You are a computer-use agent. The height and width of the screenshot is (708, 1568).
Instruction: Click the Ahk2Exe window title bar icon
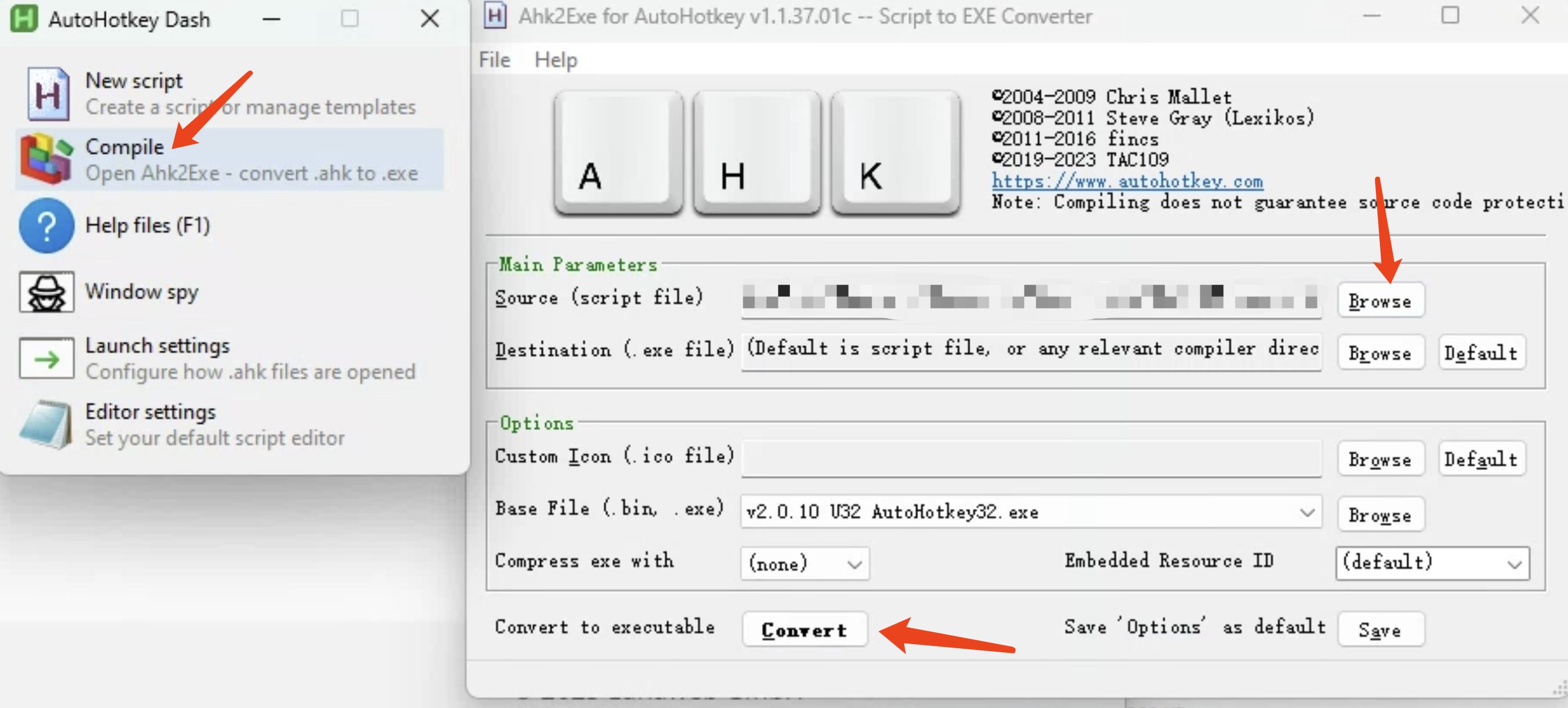click(x=495, y=15)
